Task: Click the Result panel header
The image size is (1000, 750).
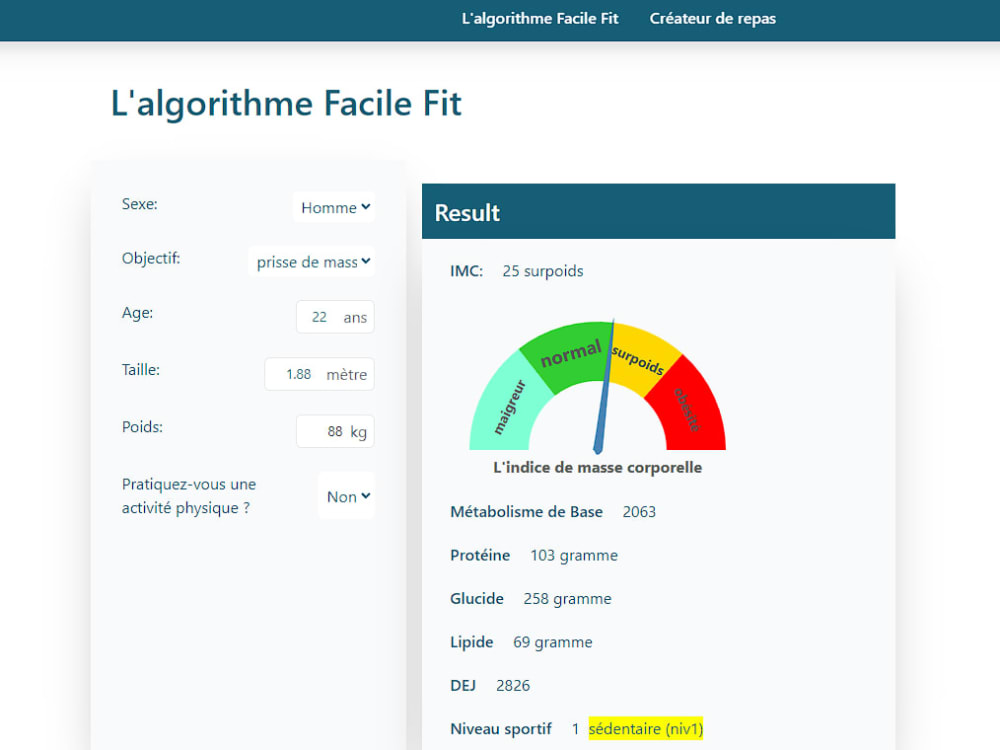Action: (466, 212)
